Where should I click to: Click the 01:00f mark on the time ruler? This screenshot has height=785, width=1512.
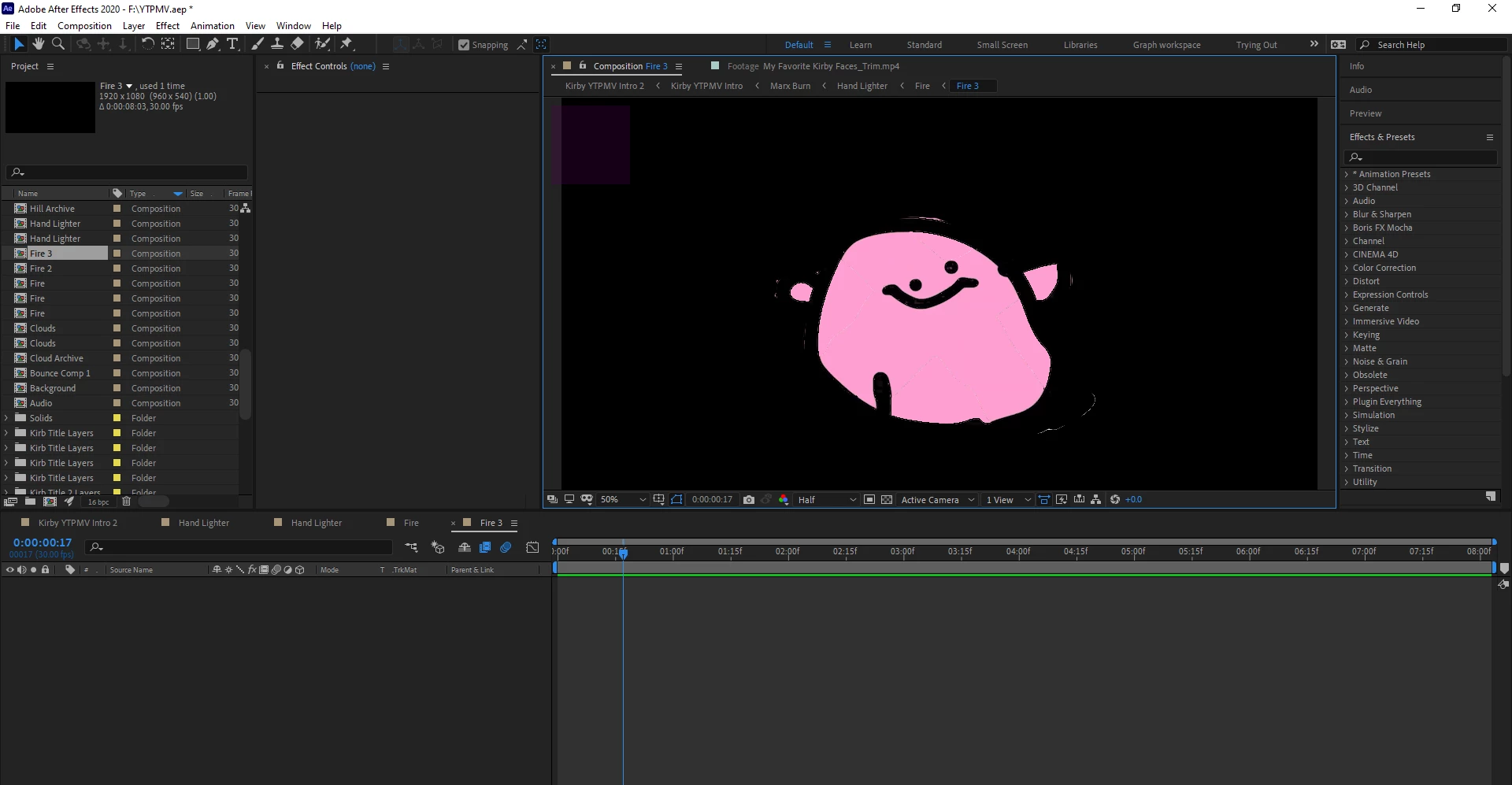672,551
